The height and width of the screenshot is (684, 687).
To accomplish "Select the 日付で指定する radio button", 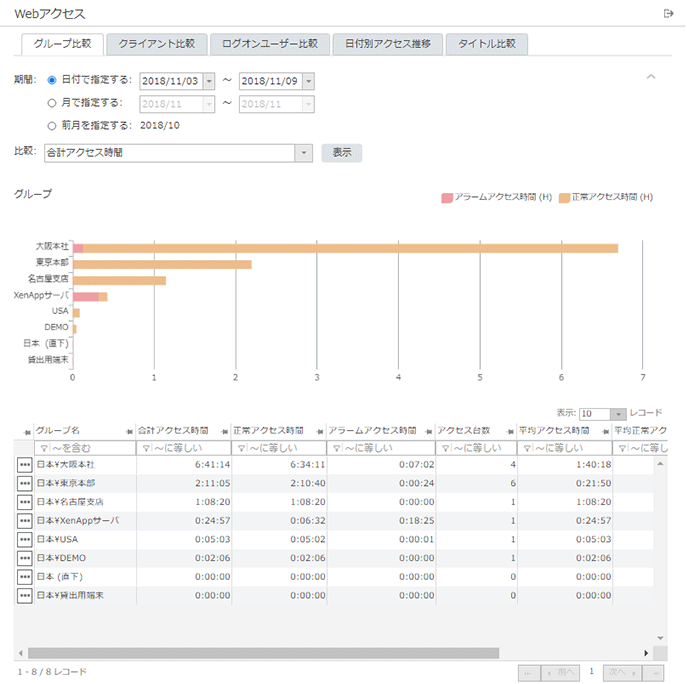I will pos(52,80).
